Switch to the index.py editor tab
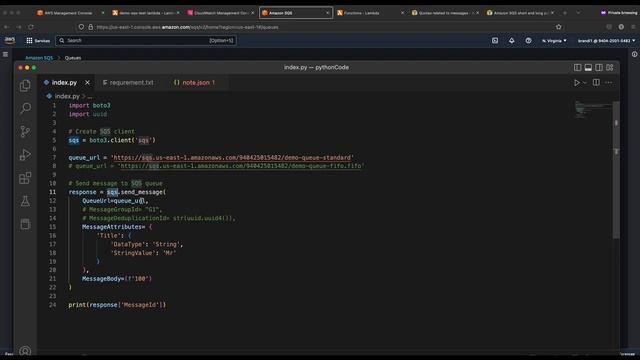The height and width of the screenshot is (360, 640). (64, 82)
